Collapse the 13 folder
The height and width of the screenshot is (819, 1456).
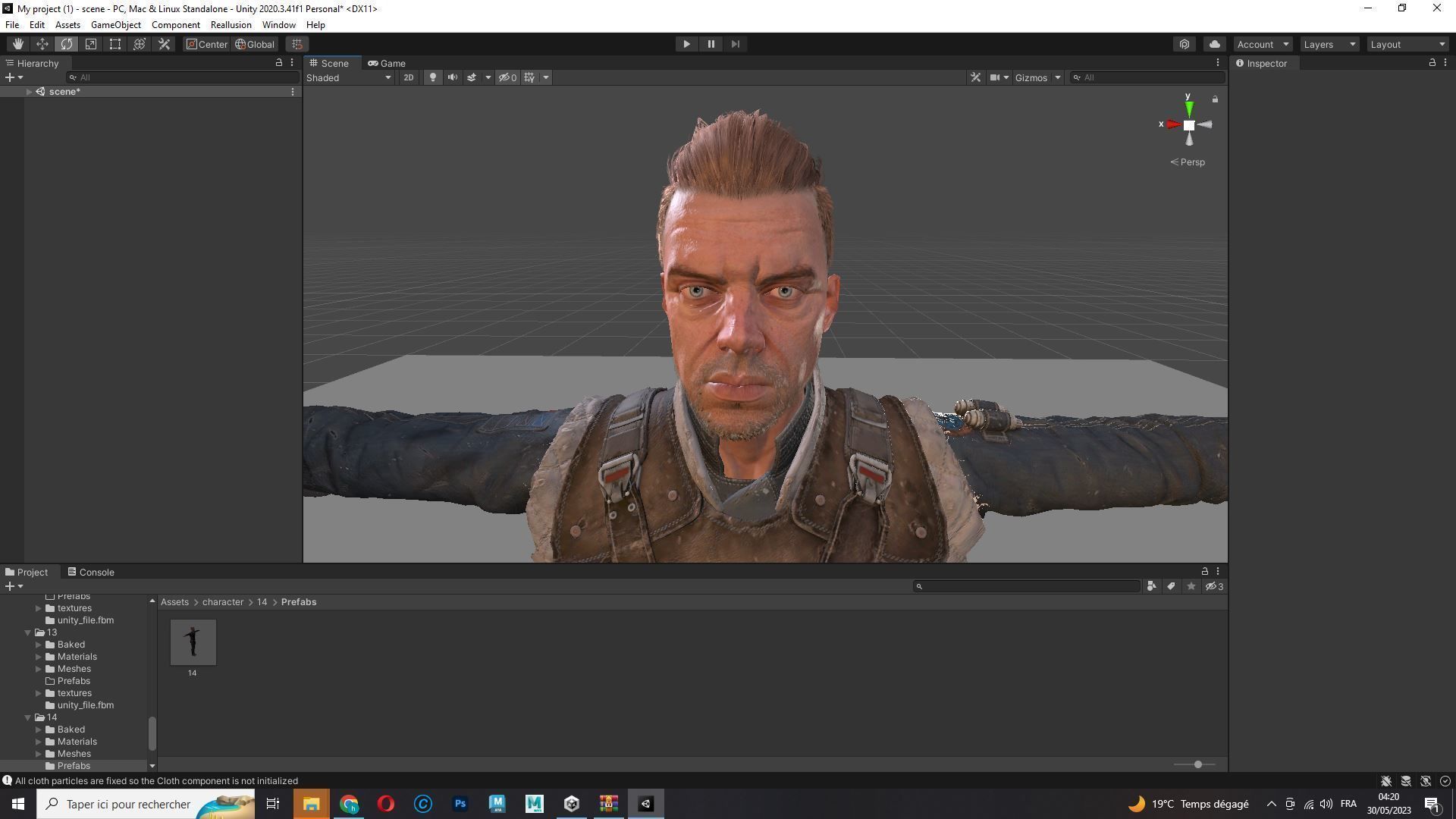click(x=28, y=632)
